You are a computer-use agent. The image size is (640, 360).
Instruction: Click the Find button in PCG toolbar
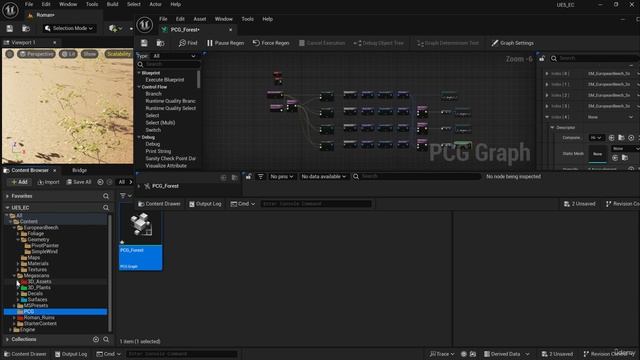point(188,43)
